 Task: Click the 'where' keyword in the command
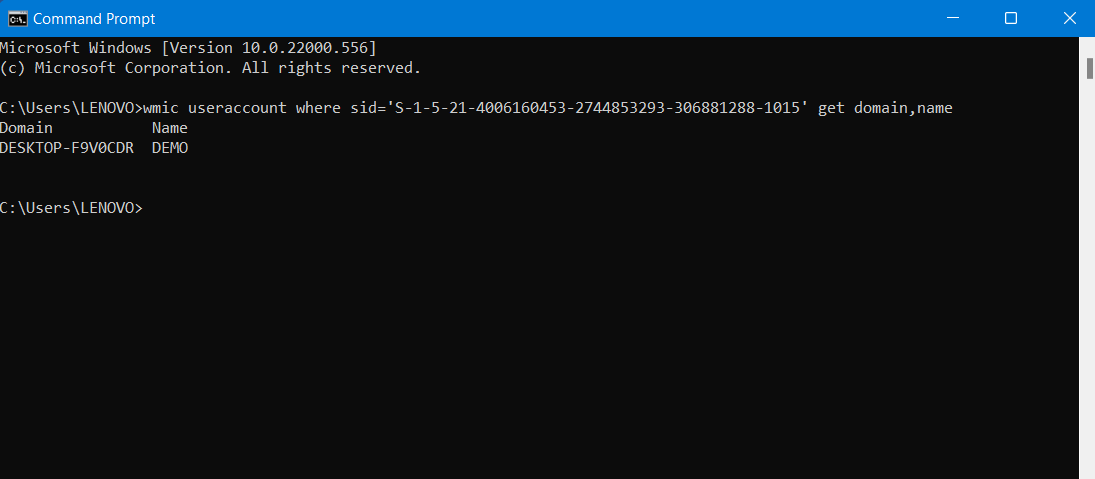coord(316,108)
